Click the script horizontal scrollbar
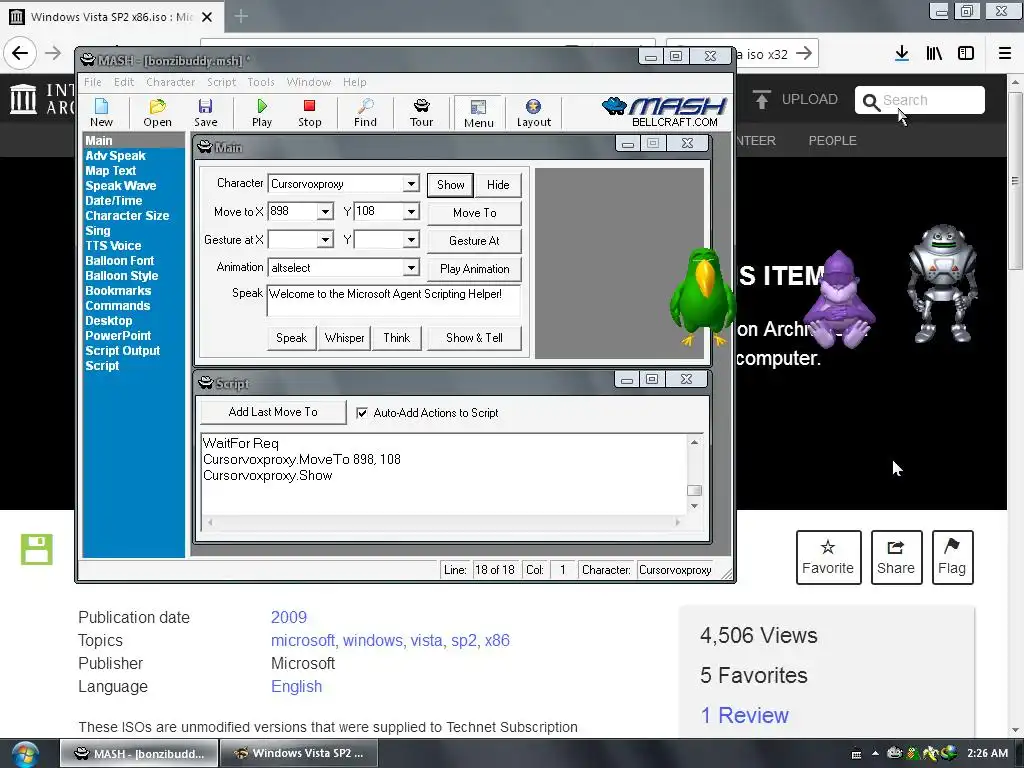1024x768 pixels. [443, 522]
